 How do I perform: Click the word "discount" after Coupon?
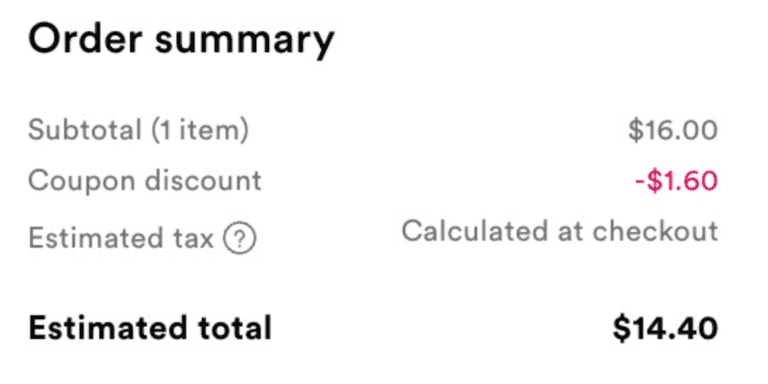(203, 180)
